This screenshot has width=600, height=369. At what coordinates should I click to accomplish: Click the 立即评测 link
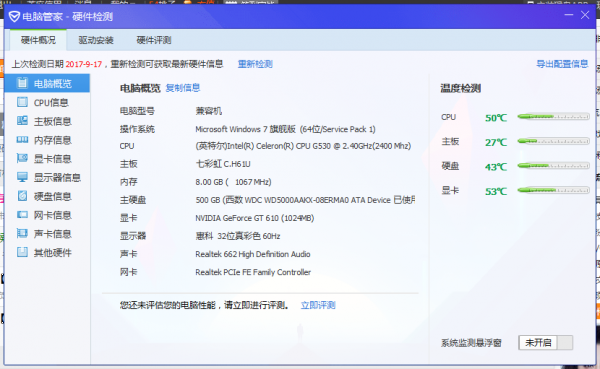point(318,305)
